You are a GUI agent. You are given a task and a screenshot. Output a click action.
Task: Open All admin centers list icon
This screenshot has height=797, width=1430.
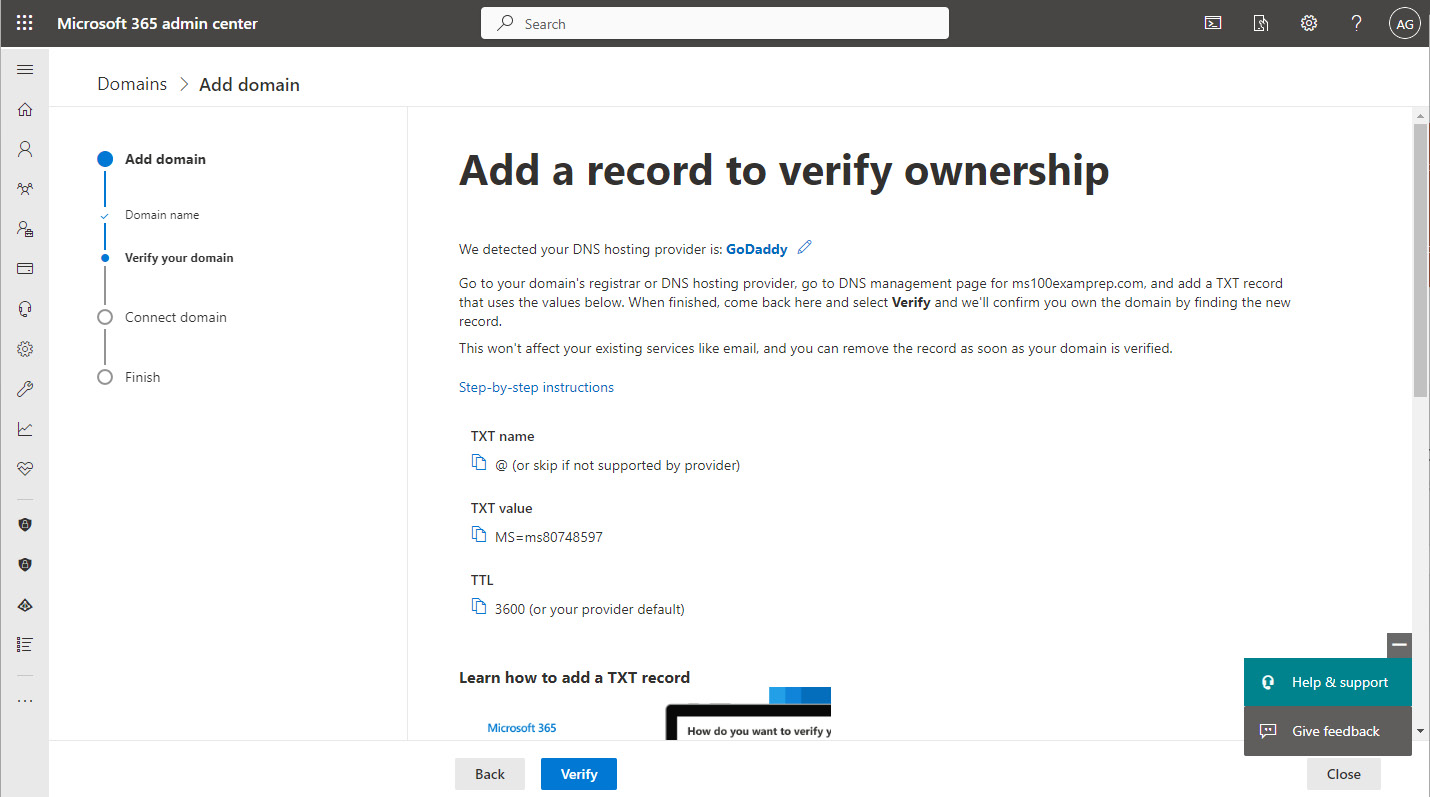coord(25,645)
